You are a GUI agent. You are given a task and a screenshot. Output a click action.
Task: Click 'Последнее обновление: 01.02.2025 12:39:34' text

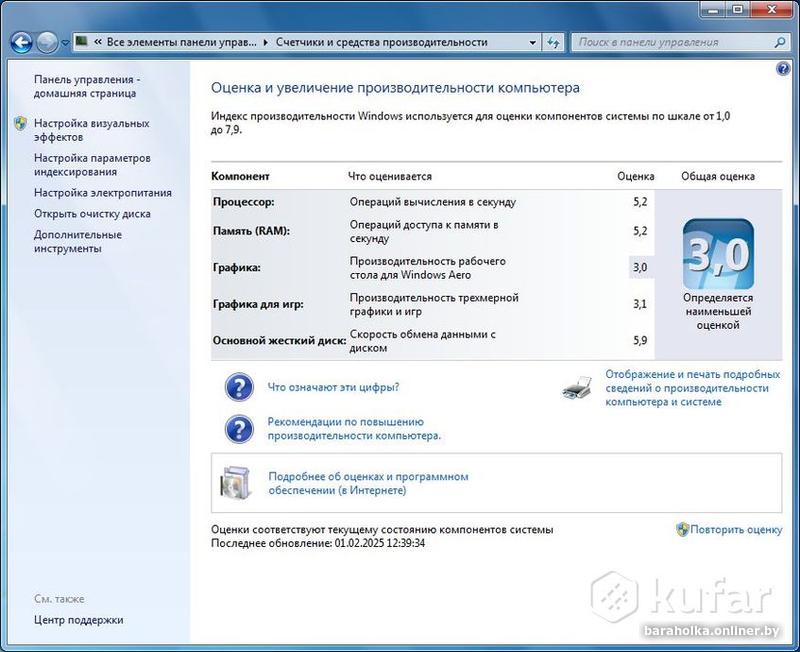[x=318, y=543]
